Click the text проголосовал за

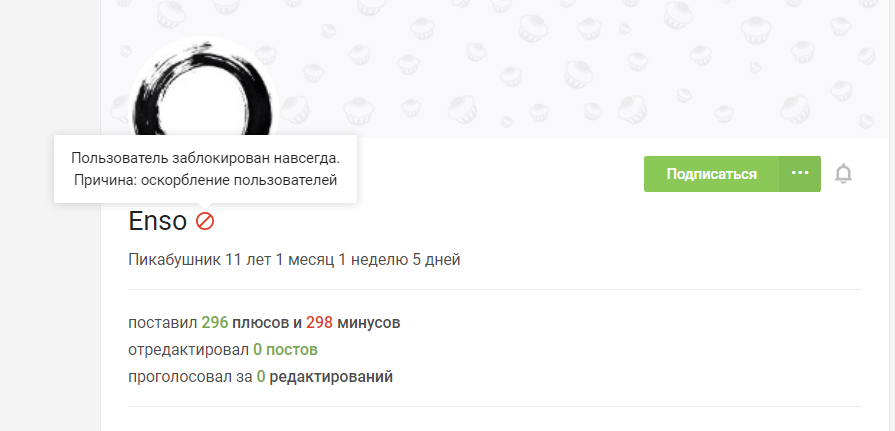pyautogui.click(x=190, y=377)
